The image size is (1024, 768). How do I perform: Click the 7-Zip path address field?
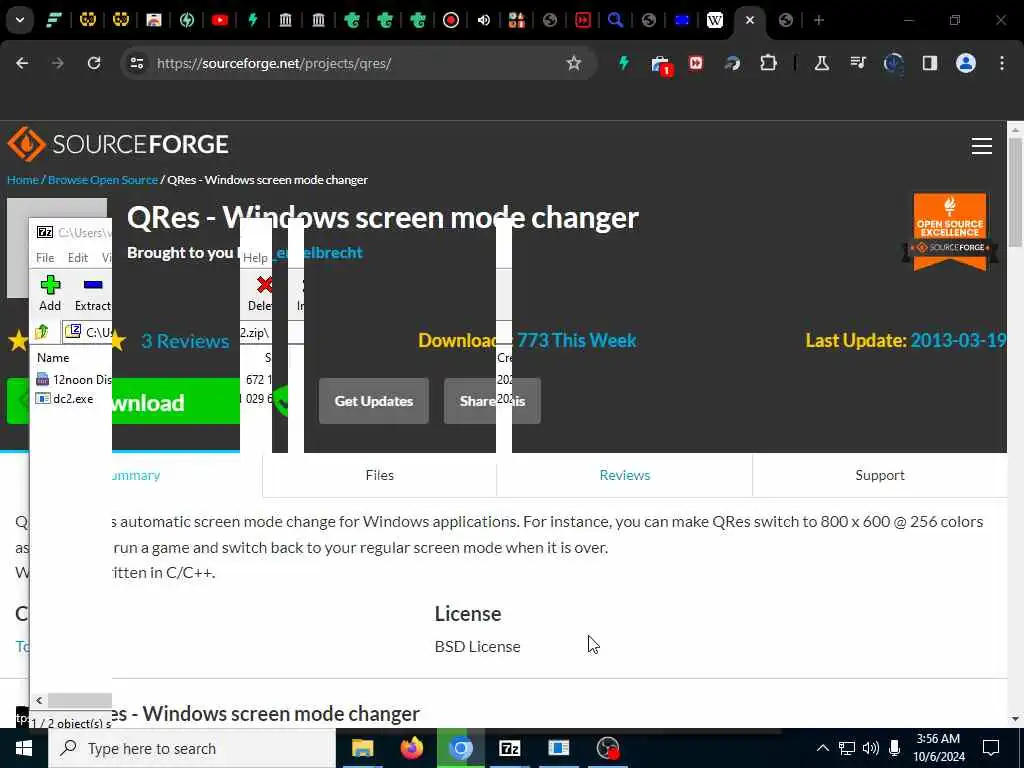point(88,332)
